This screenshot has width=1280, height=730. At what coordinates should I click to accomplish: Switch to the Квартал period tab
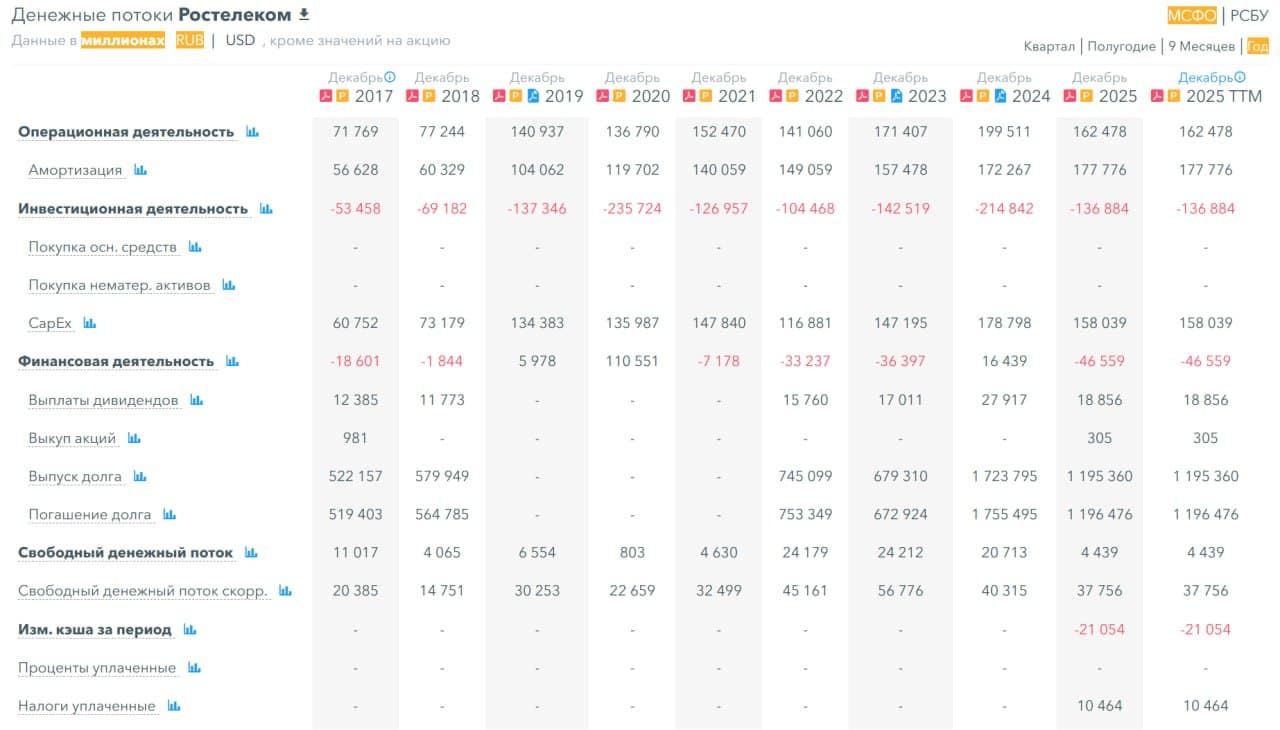pos(1049,47)
